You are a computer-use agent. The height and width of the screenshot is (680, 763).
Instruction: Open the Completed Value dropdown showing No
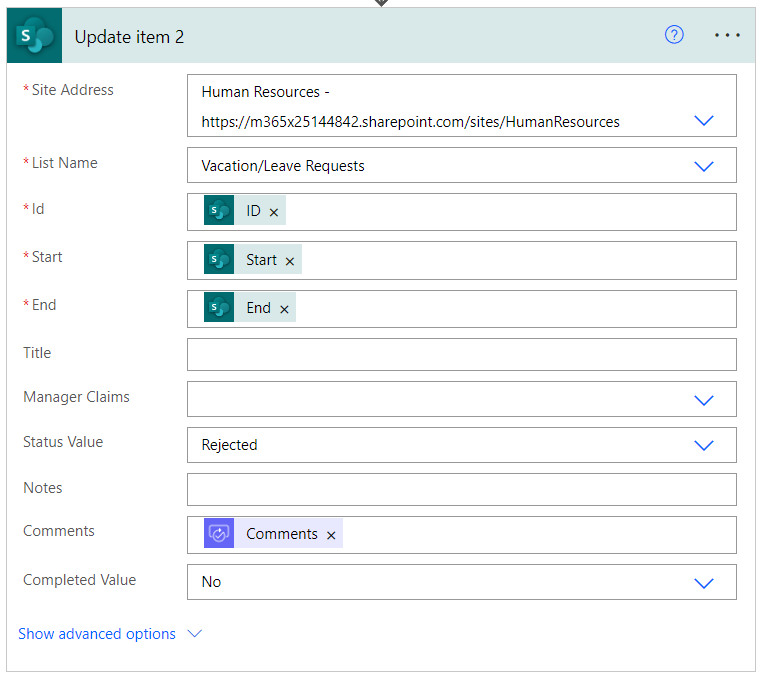(462, 582)
